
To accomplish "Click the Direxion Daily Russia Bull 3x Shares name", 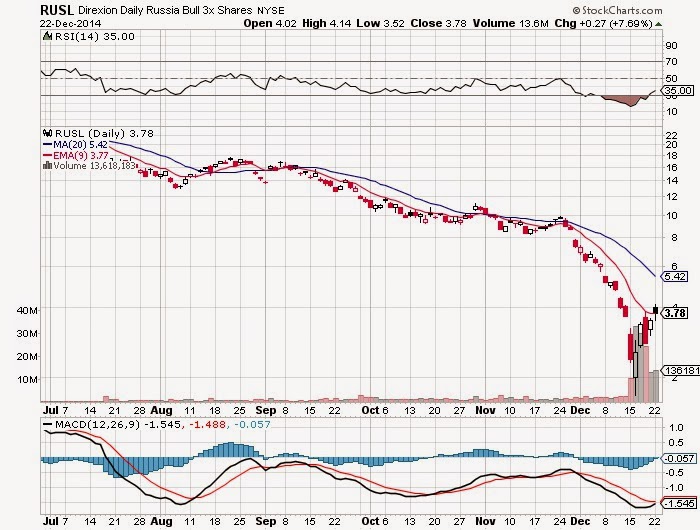I will [x=165, y=10].
